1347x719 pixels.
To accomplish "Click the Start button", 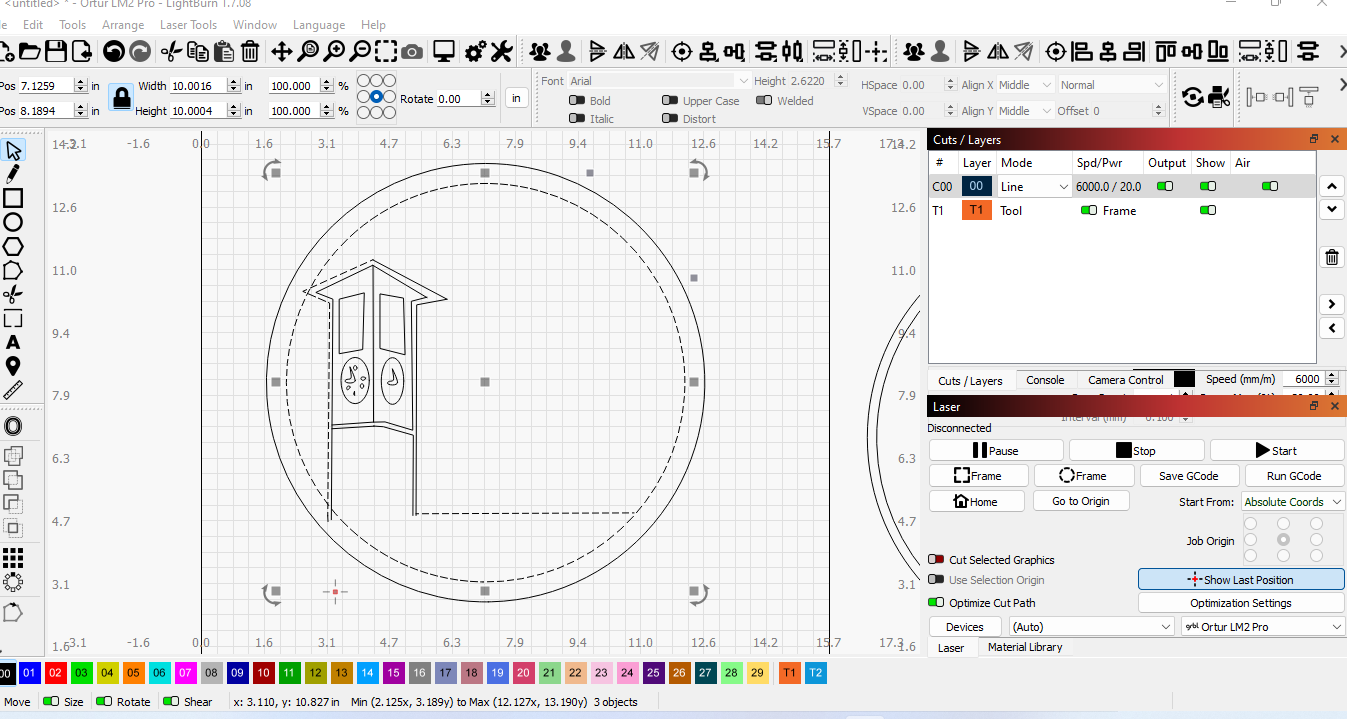I will pyautogui.click(x=1277, y=451).
